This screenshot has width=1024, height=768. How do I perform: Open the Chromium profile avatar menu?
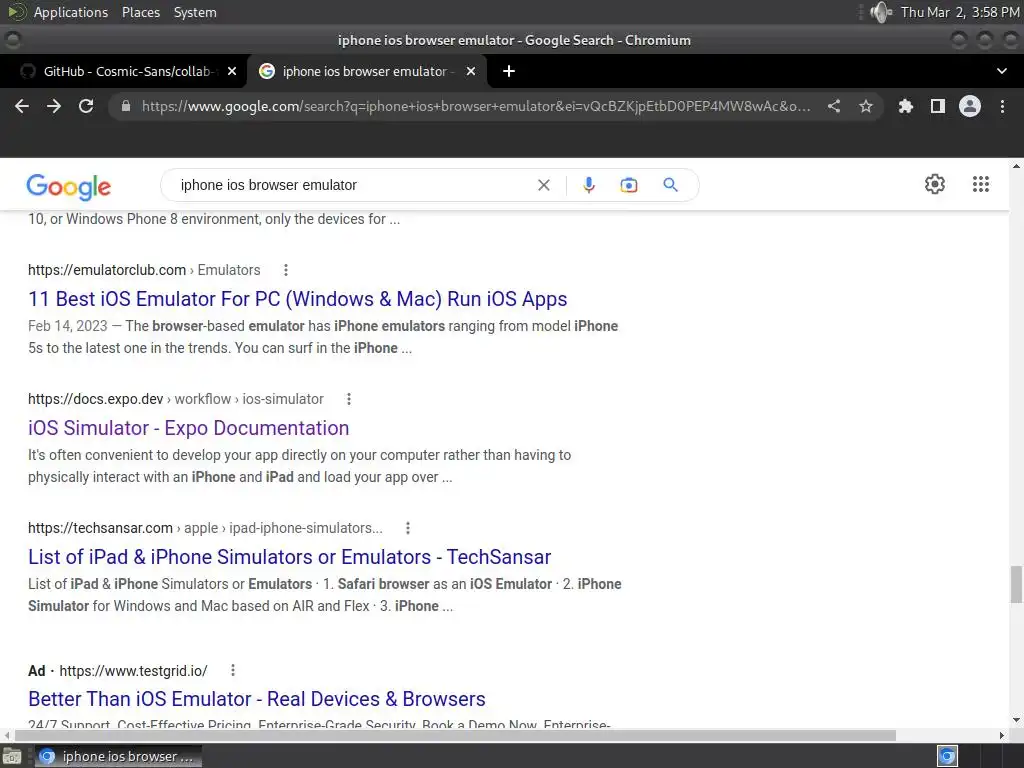pyautogui.click(x=970, y=106)
